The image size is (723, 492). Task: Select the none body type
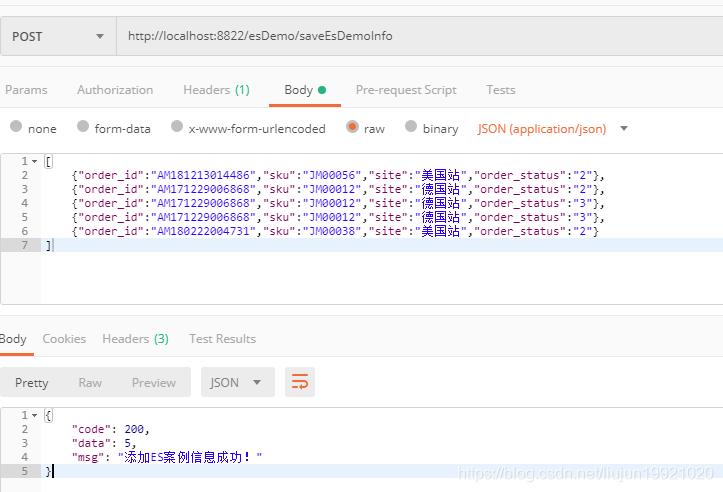[33, 128]
